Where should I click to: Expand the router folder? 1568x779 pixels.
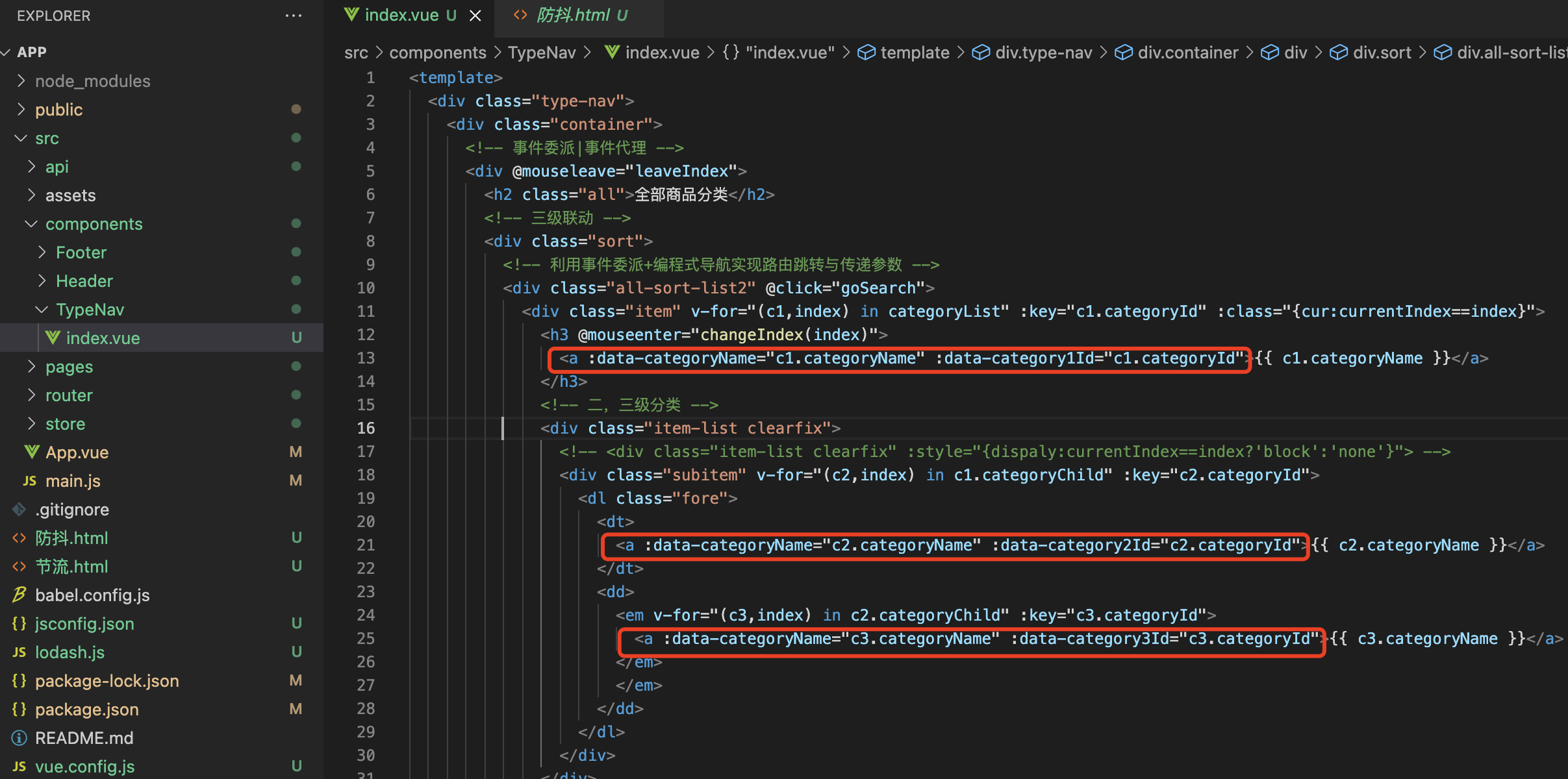pos(32,395)
